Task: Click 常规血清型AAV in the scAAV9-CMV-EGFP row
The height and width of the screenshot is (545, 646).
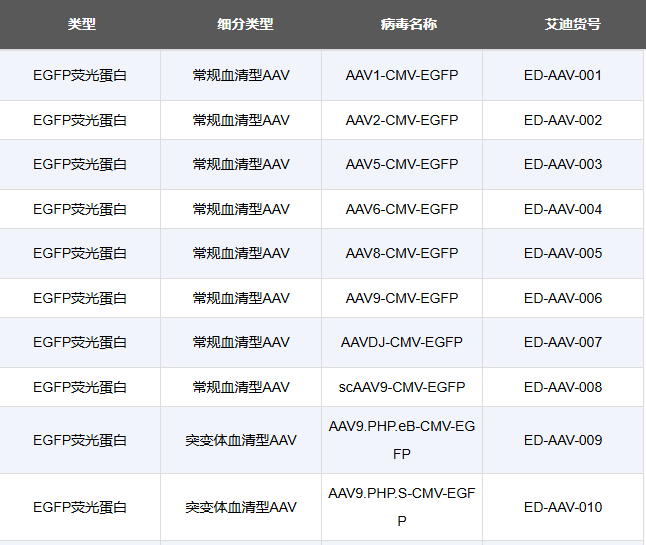Action: point(241,387)
